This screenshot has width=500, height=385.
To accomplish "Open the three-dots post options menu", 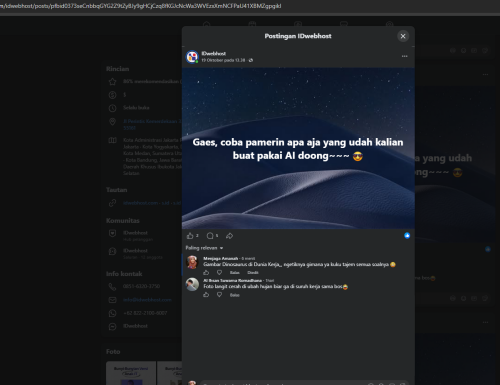I will (404, 56).
